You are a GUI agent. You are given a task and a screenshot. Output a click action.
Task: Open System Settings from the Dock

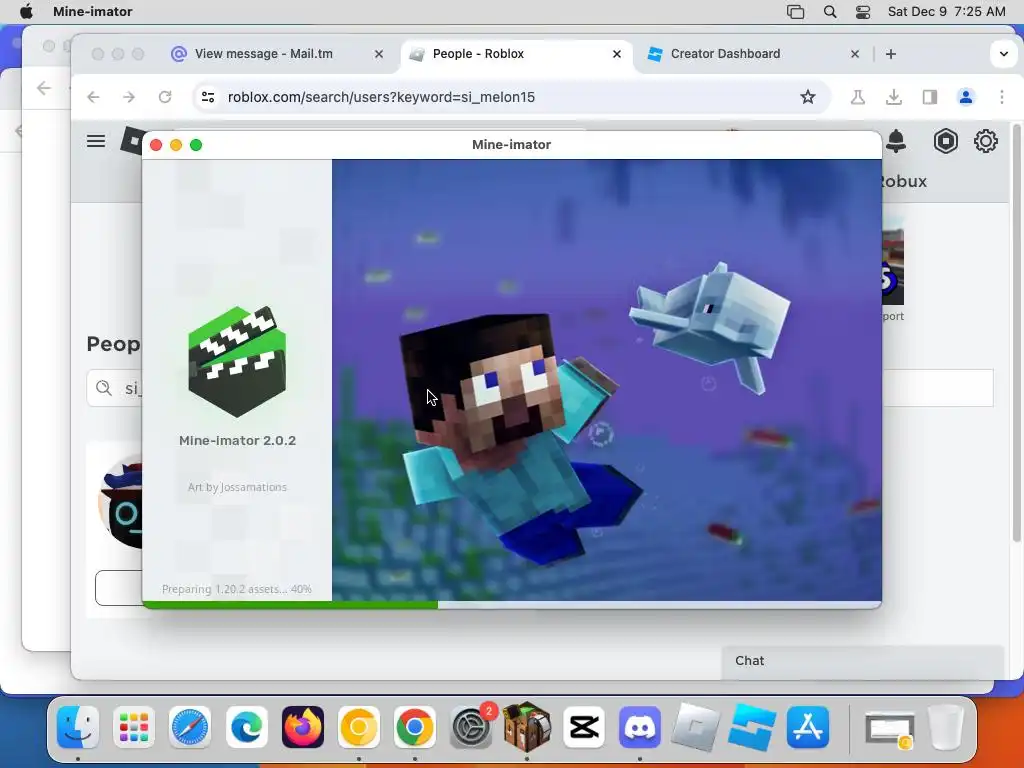(471, 727)
